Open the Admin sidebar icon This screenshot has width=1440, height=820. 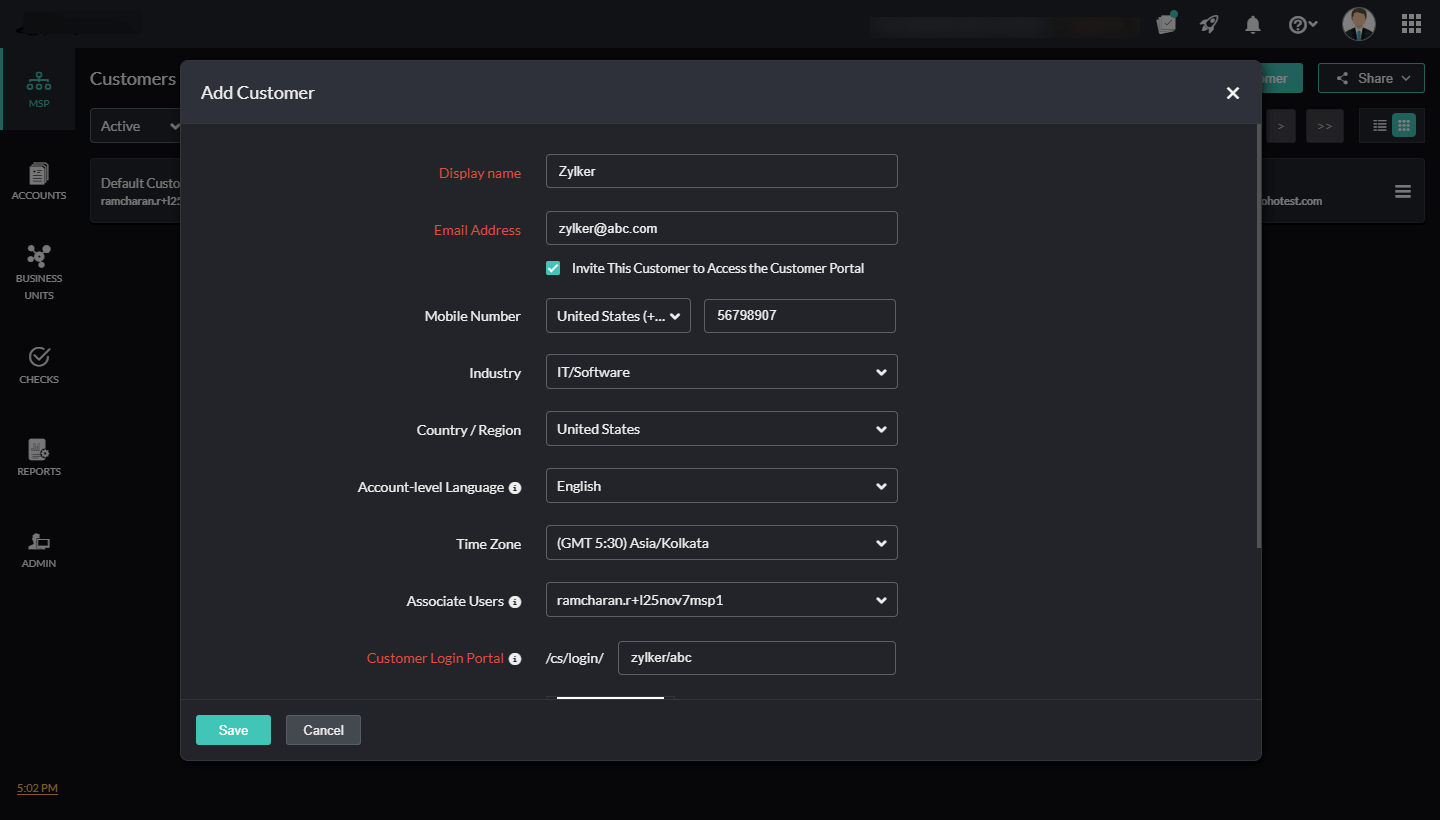[x=39, y=549]
